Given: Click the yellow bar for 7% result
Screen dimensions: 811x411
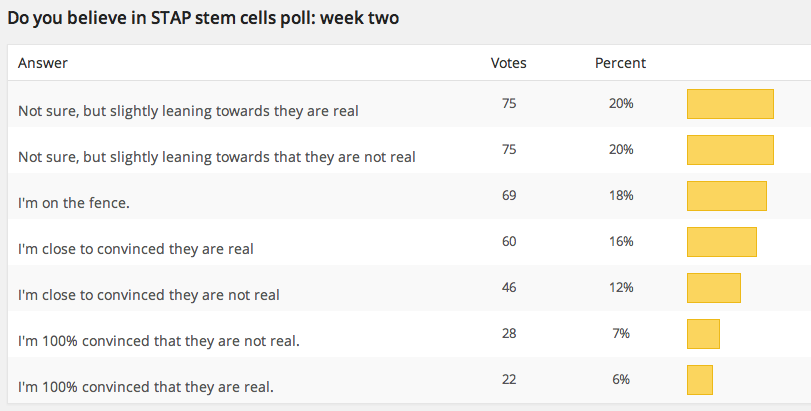Looking at the screenshot, I should pyautogui.click(x=703, y=334).
